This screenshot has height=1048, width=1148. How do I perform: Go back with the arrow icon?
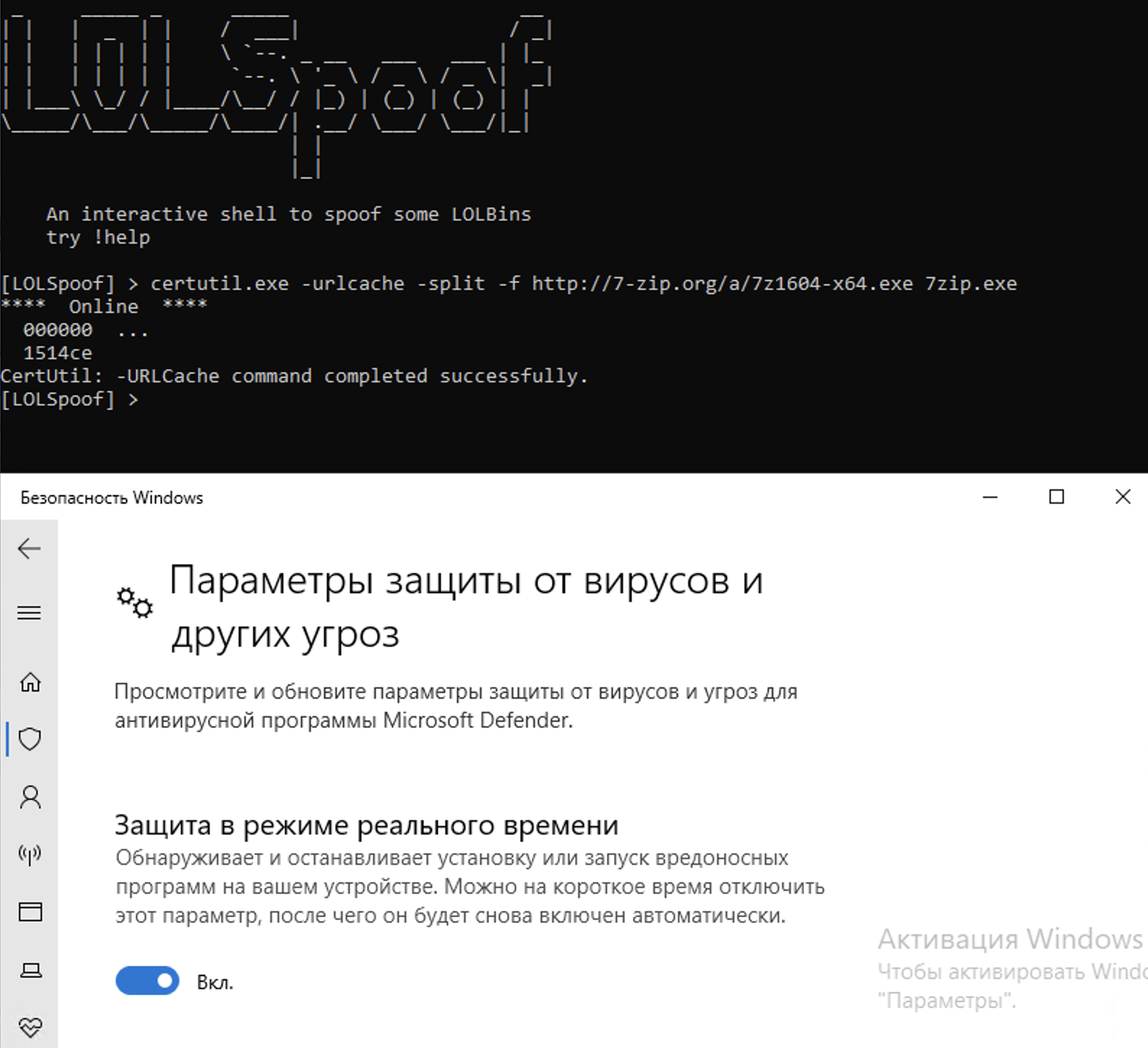29,549
